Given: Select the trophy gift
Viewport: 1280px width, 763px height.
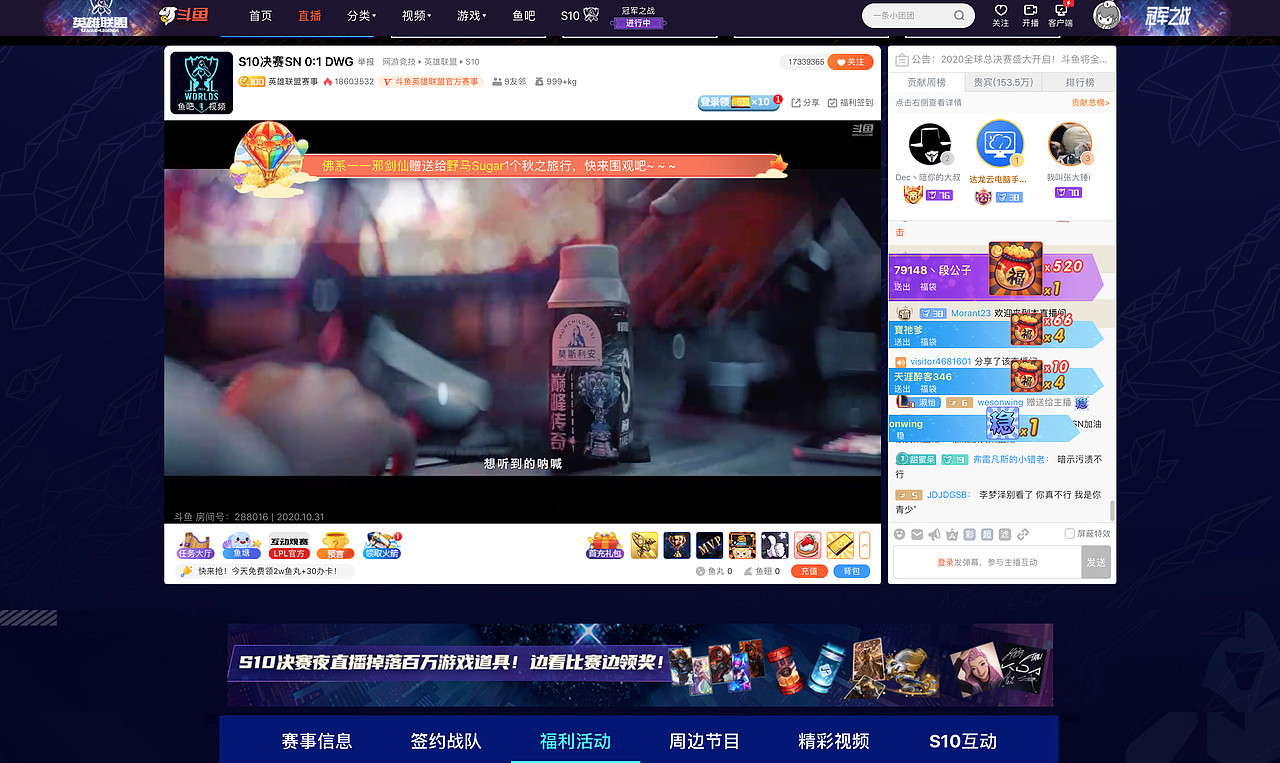Looking at the screenshot, I should tap(677, 545).
